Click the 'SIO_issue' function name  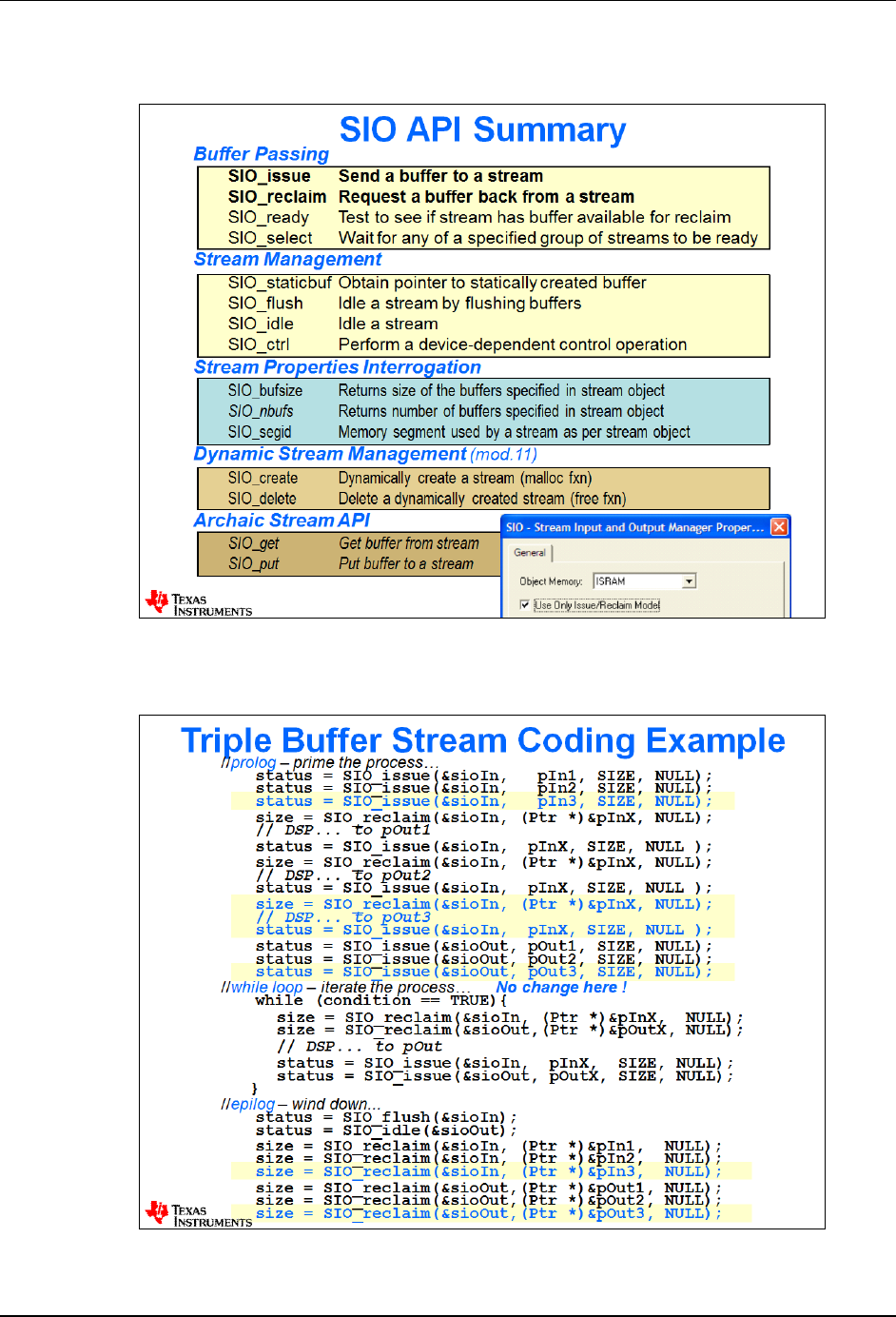tap(269, 176)
